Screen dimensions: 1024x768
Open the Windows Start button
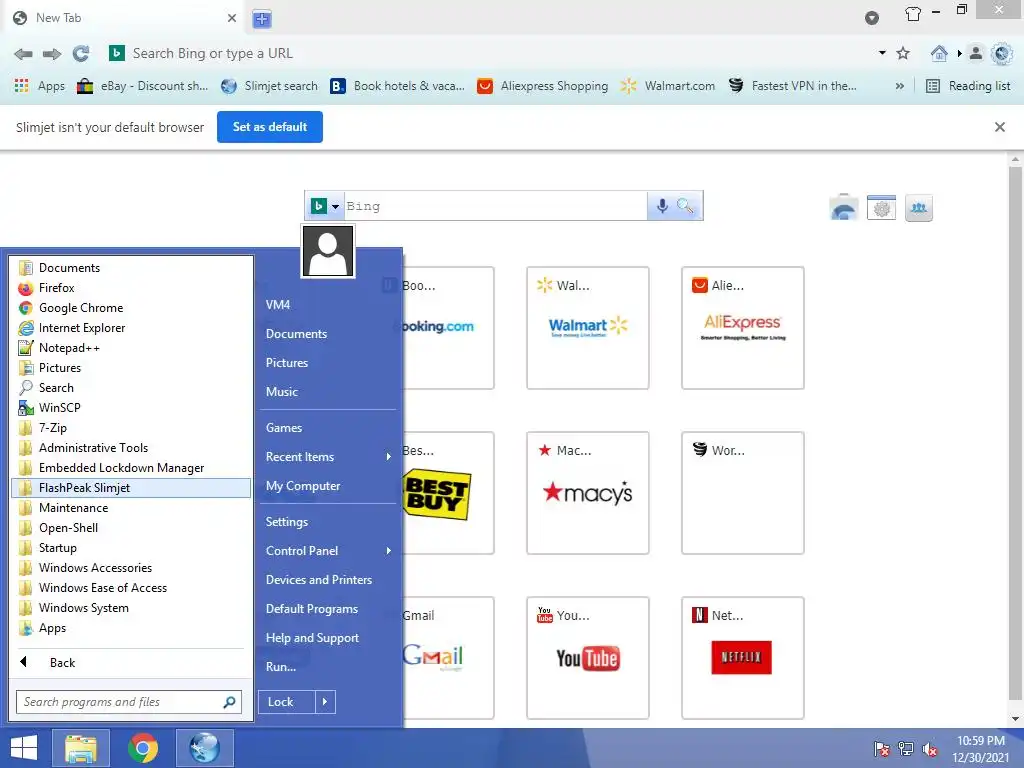pos(24,748)
